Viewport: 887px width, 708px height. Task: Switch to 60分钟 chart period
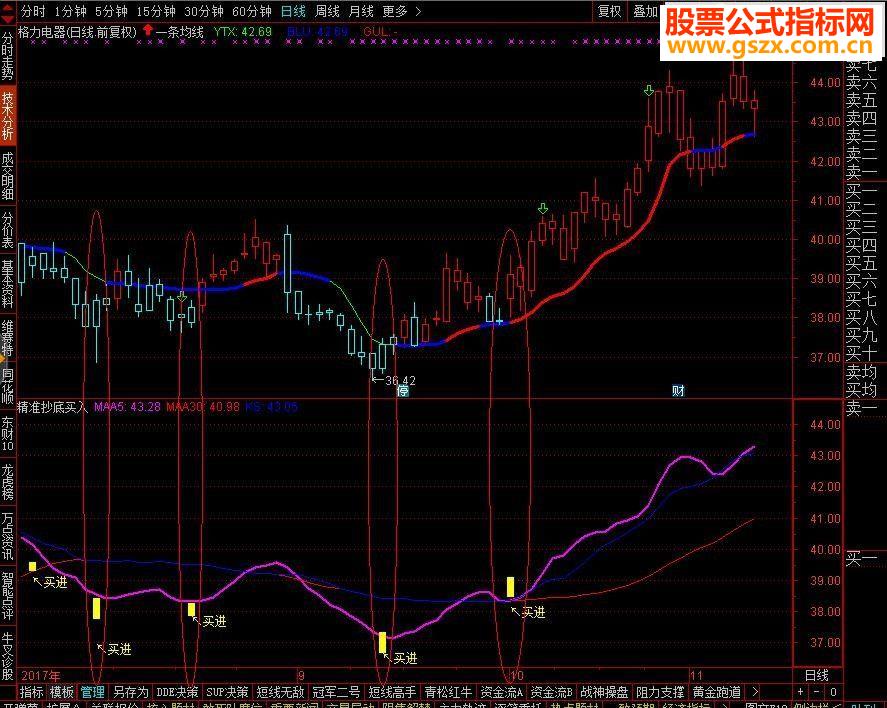point(252,11)
